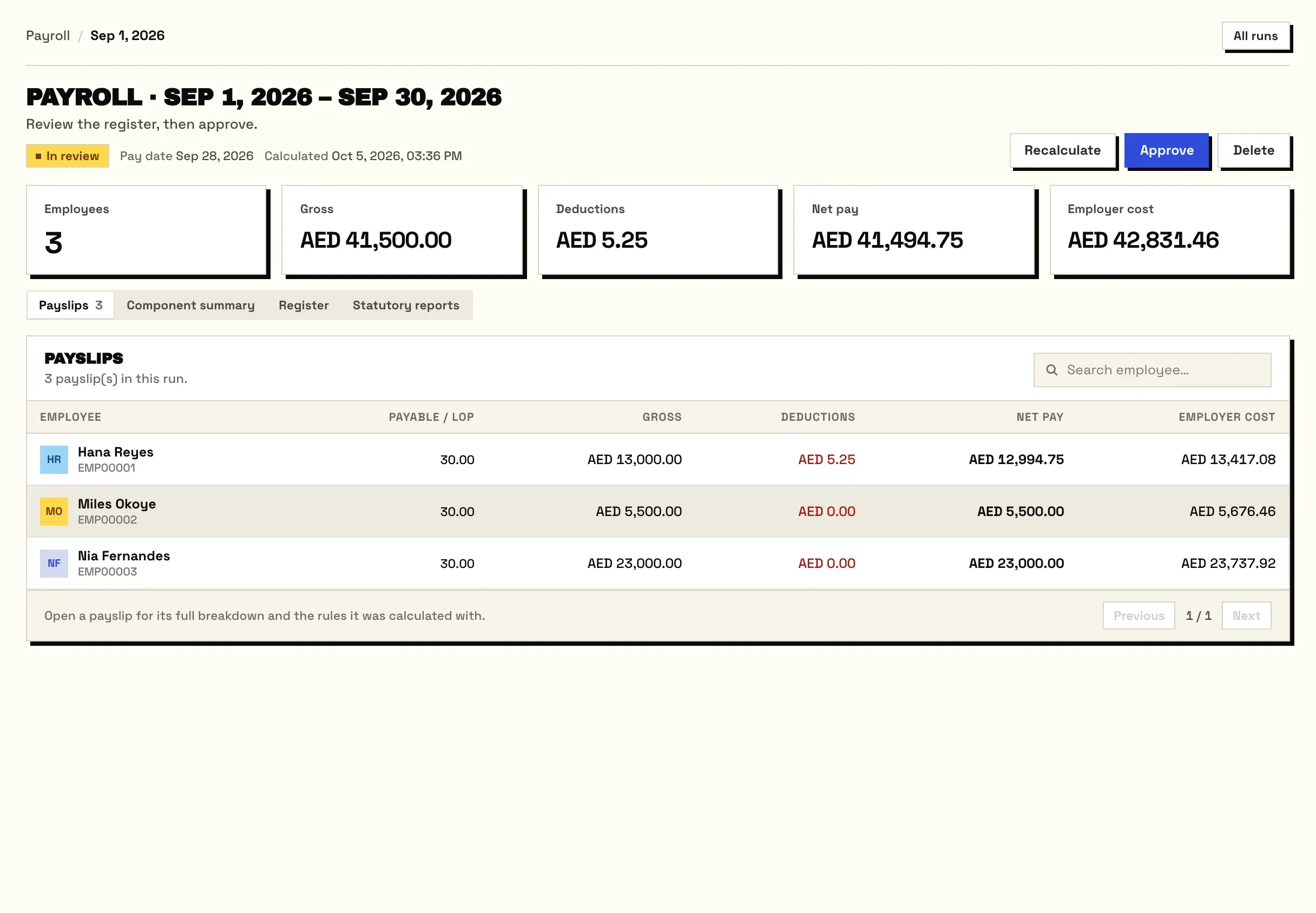The height and width of the screenshot is (913, 1316).
Task: Approve the payroll run
Action: tap(1167, 150)
